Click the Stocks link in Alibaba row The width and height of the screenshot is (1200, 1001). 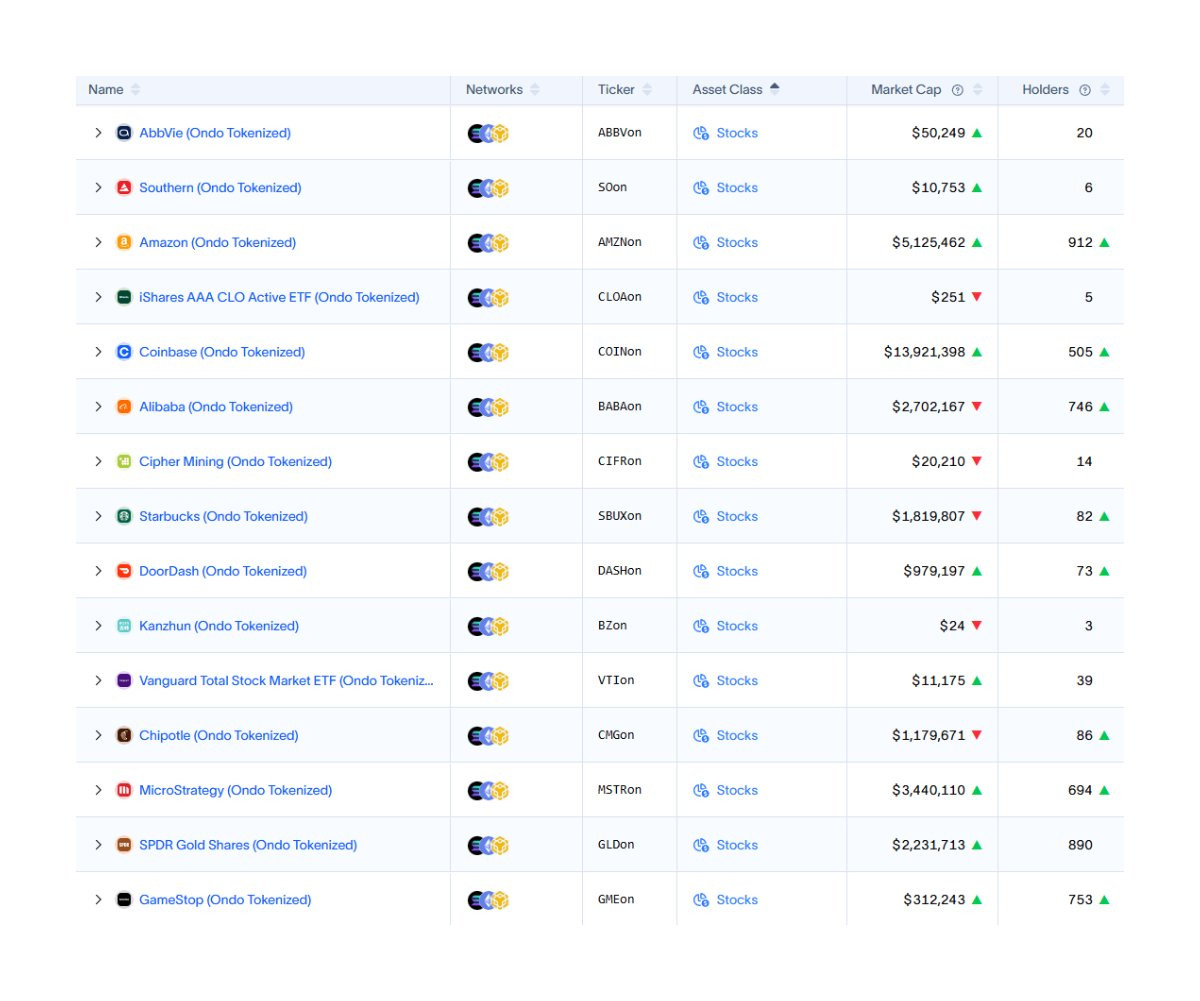tap(737, 407)
